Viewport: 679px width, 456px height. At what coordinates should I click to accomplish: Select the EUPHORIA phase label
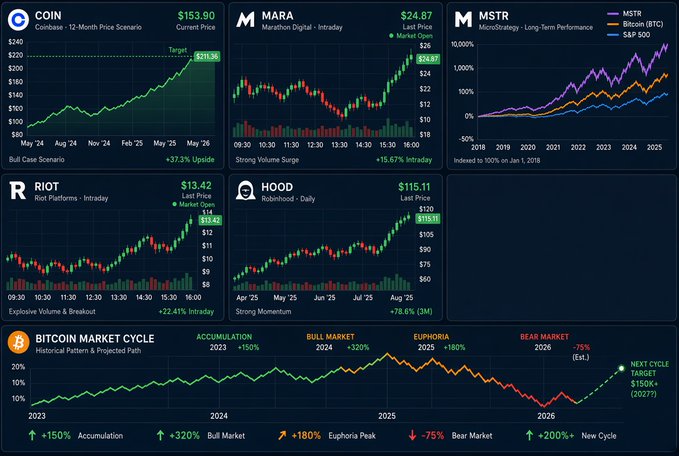[431, 337]
